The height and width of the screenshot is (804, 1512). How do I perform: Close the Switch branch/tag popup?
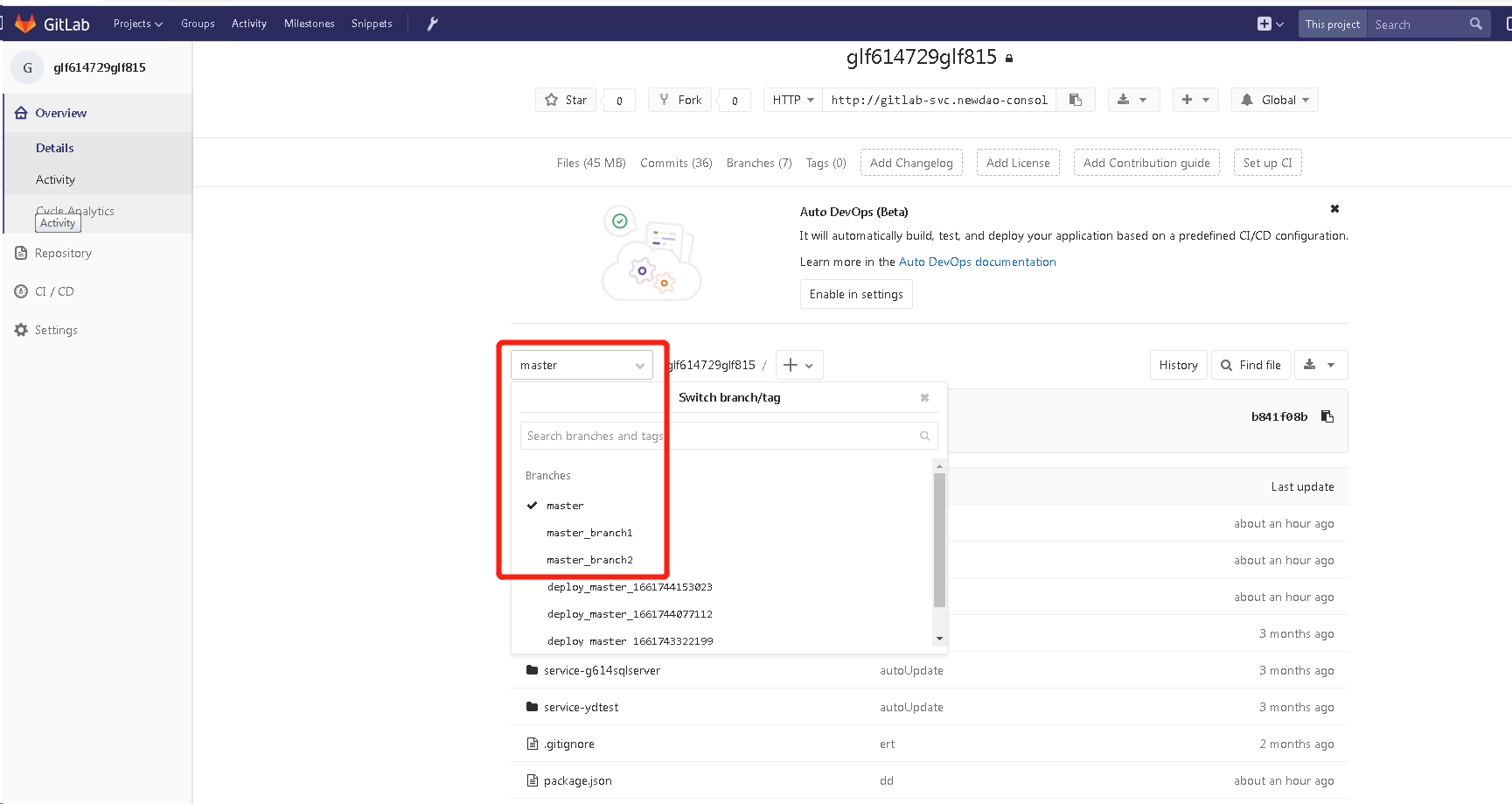coord(924,398)
